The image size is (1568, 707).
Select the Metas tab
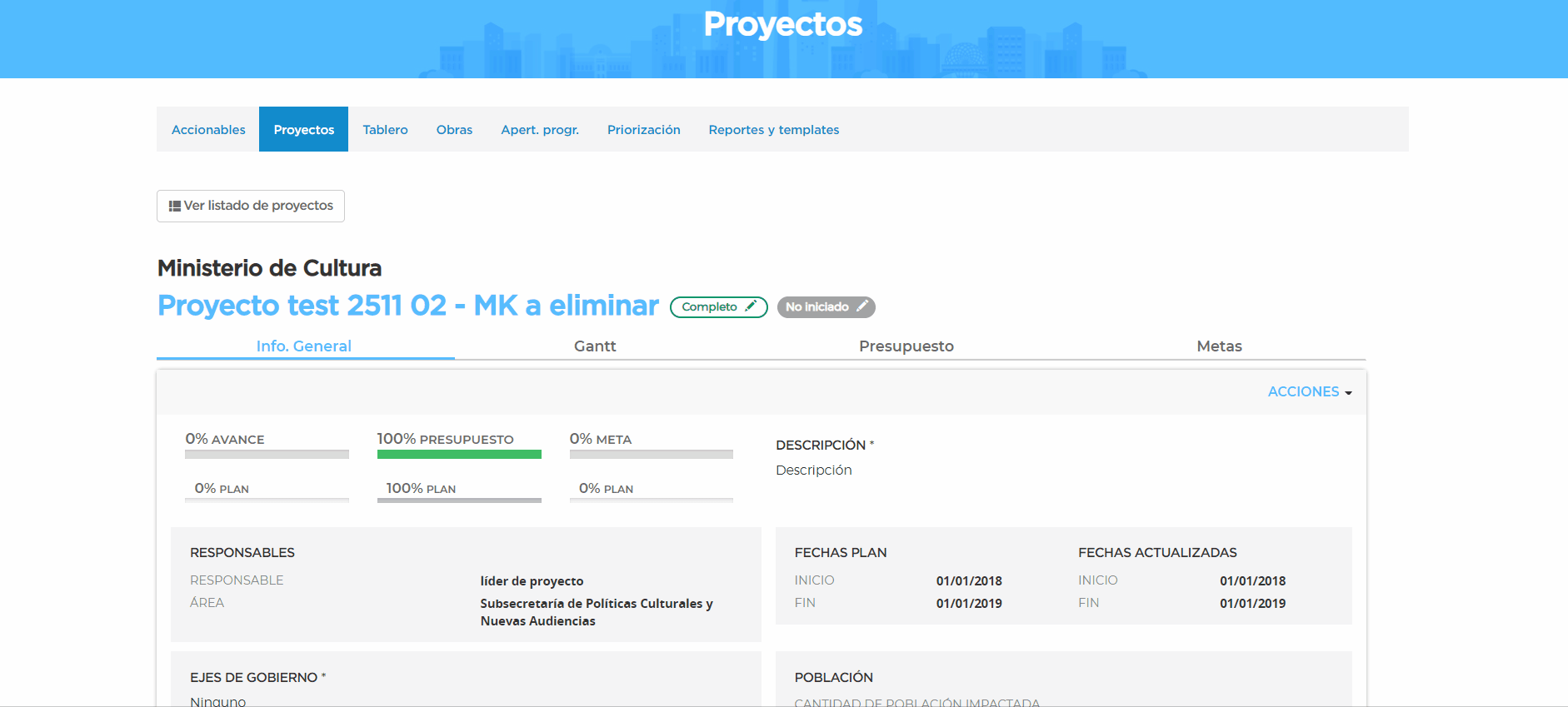pyautogui.click(x=1219, y=346)
